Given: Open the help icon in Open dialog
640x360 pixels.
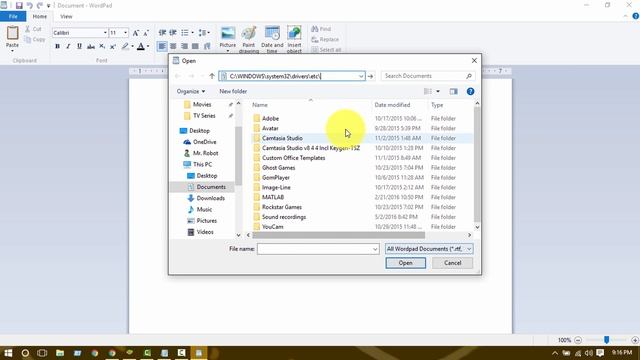Looking at the screenshot, I should 470,91.
